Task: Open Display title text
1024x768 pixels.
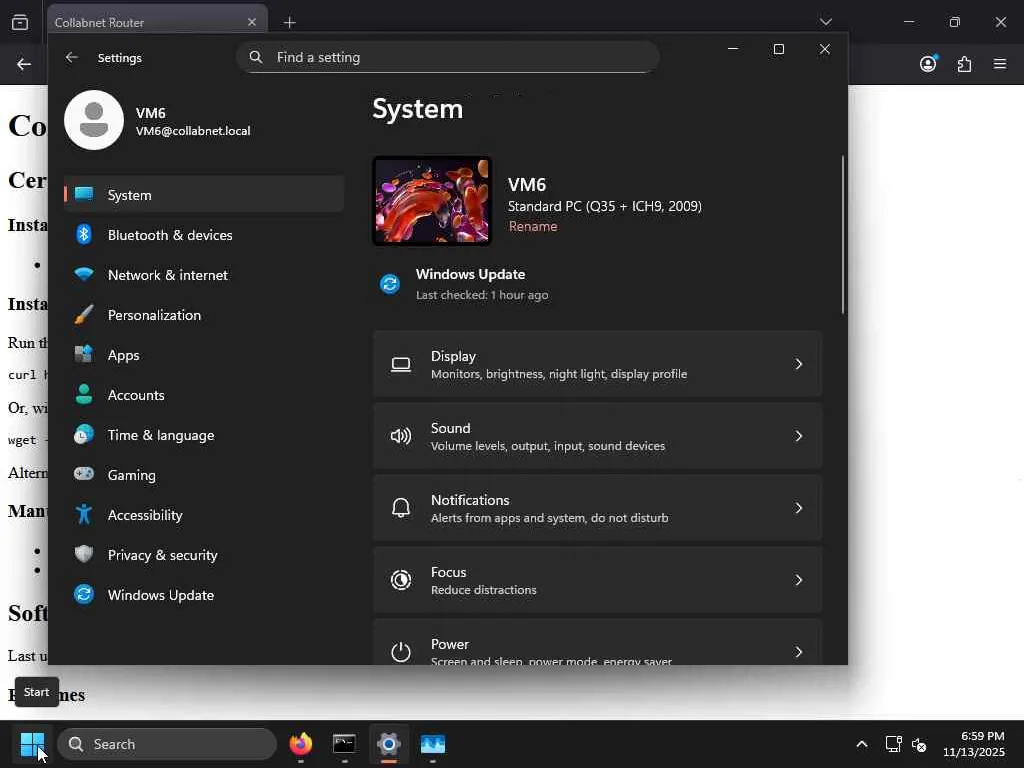Action: 453,357
